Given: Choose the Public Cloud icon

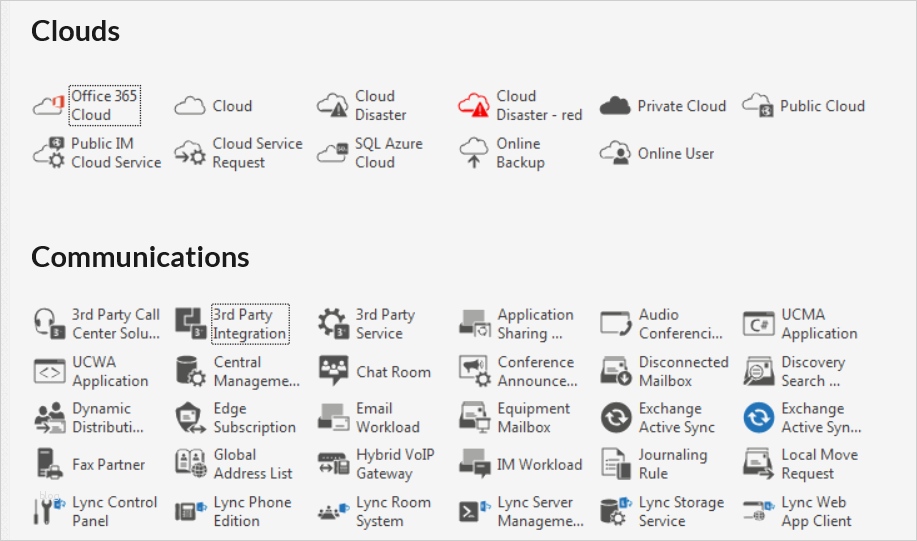Looking at the screenshot, I should (758, 106).
